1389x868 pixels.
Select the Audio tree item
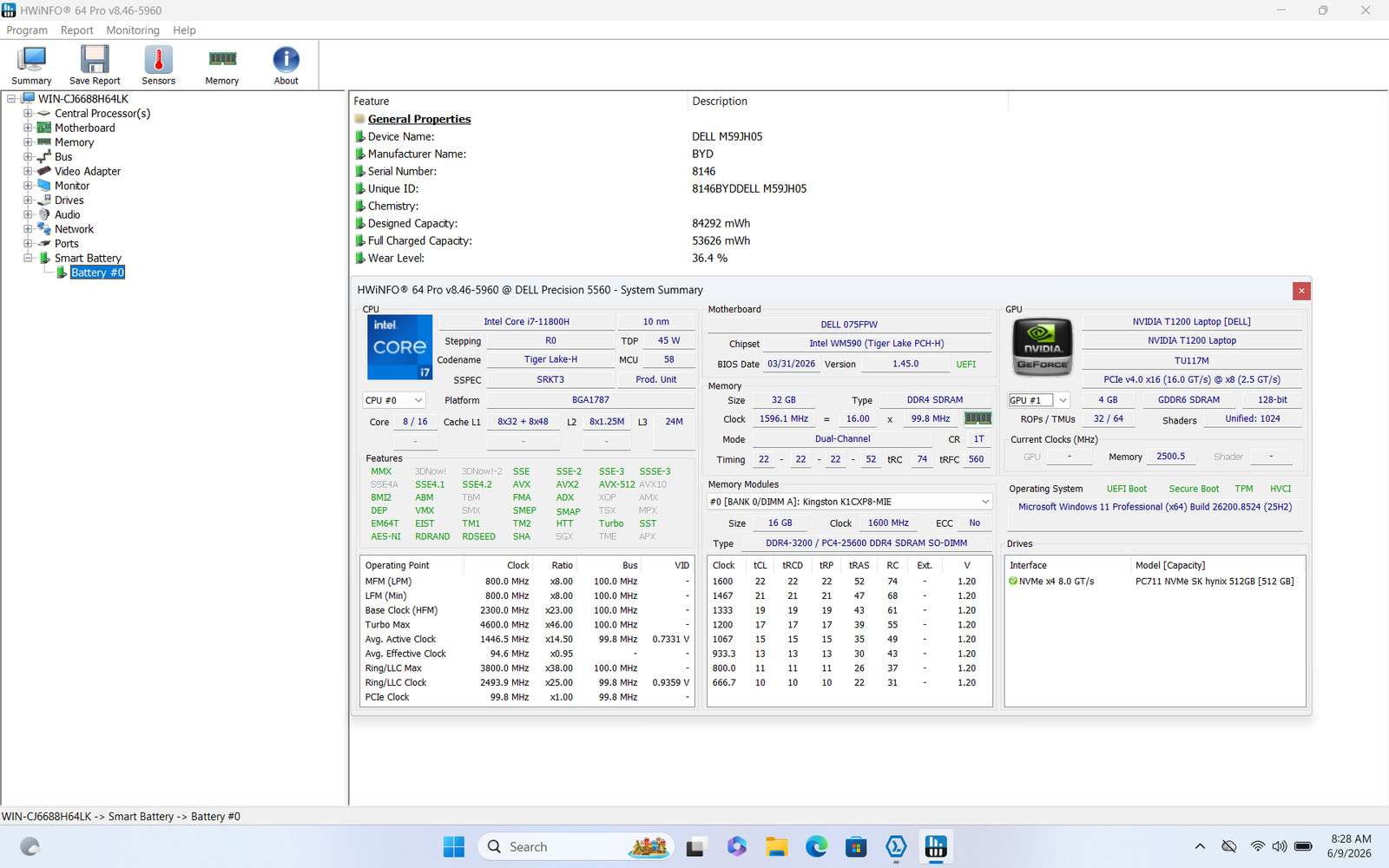(68, 214)
